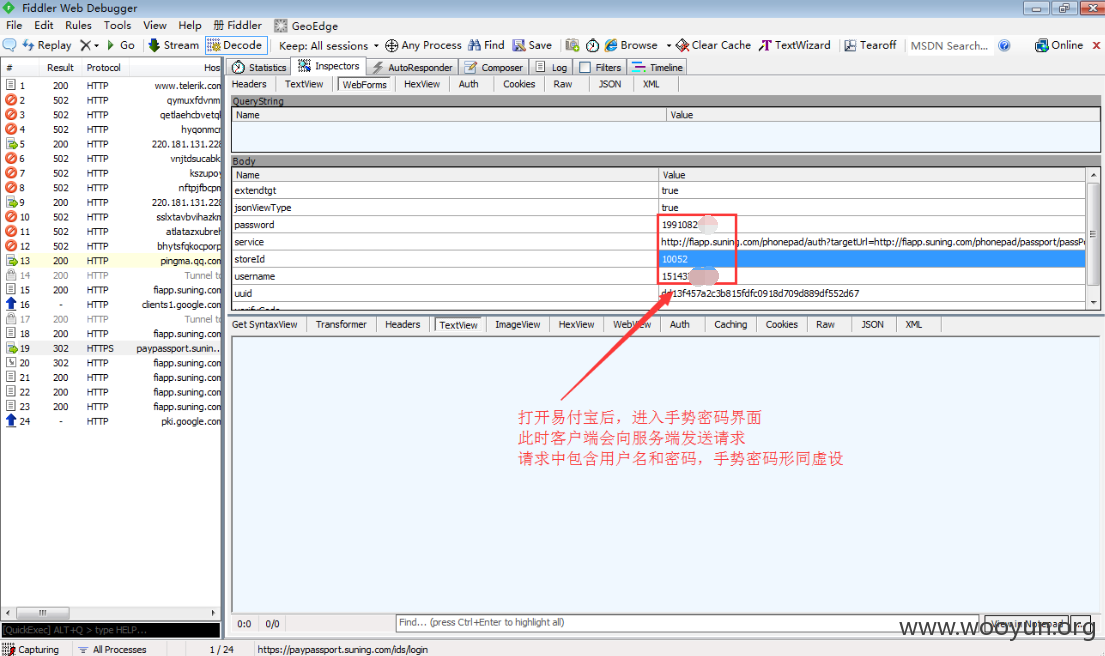1105x656 pixels.
Task: Toggle the Decode button
Action: click(x=235, y=45)
